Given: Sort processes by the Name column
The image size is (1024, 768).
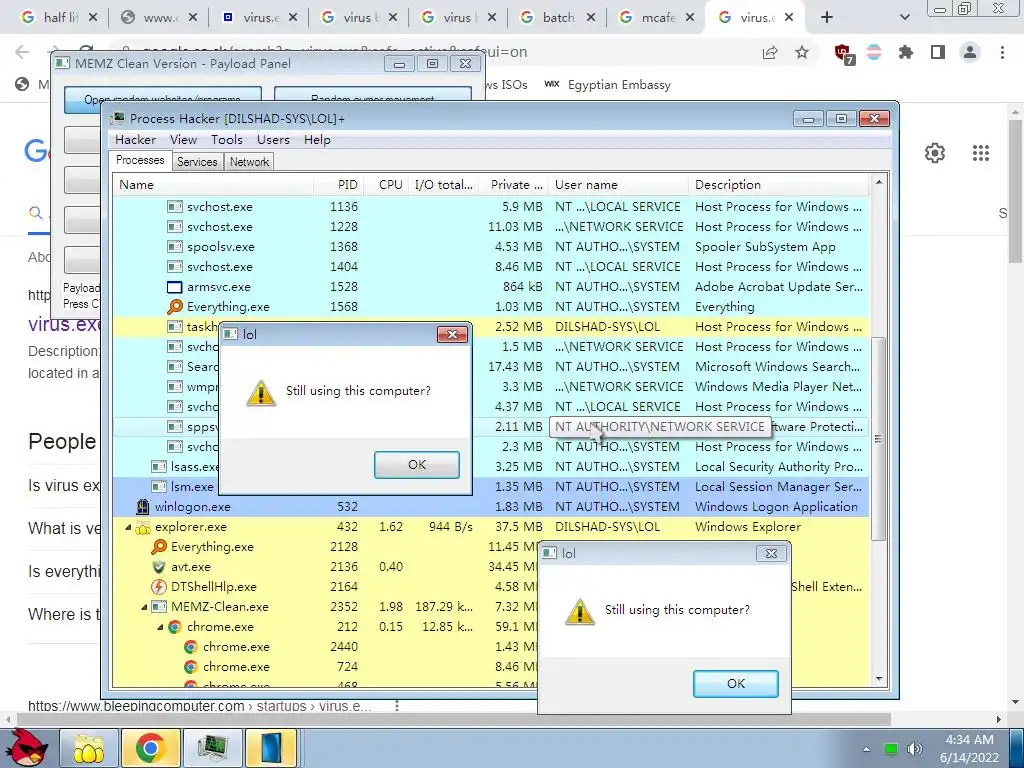Looking at the screenshot, I should click(213, 185).
